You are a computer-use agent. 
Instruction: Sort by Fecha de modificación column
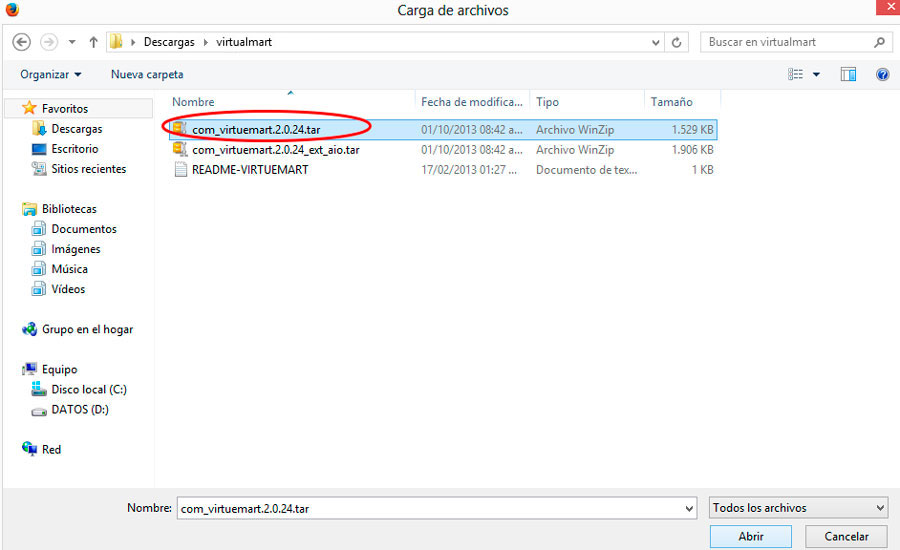pos(471,102)
